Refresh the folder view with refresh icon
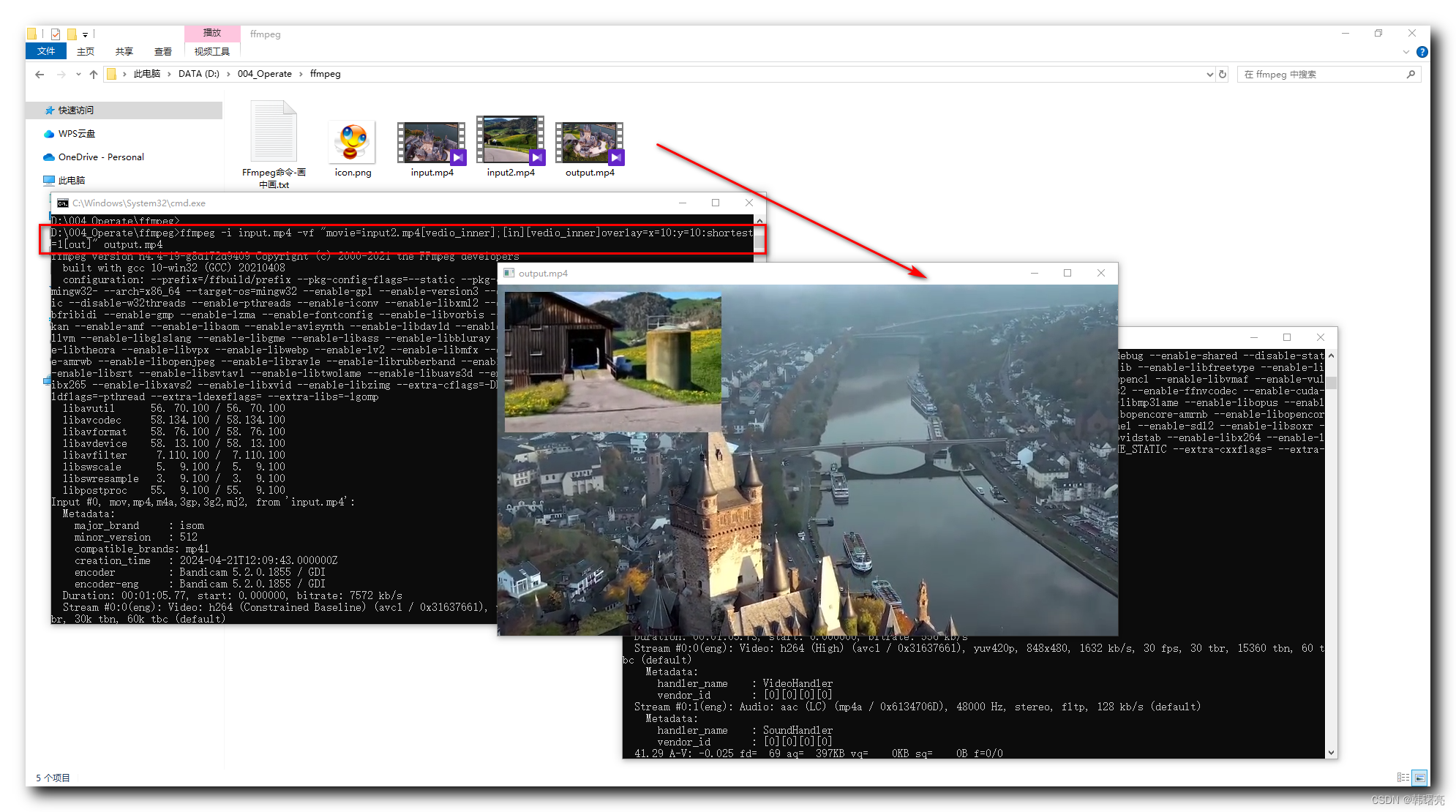Image resolution: width=1456 pixels, height=812 pixels. click(1223, 74)
